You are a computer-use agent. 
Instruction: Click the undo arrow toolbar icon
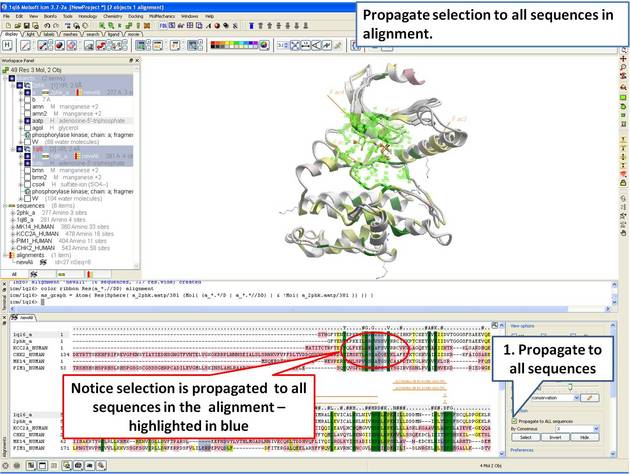pos(47,26)
